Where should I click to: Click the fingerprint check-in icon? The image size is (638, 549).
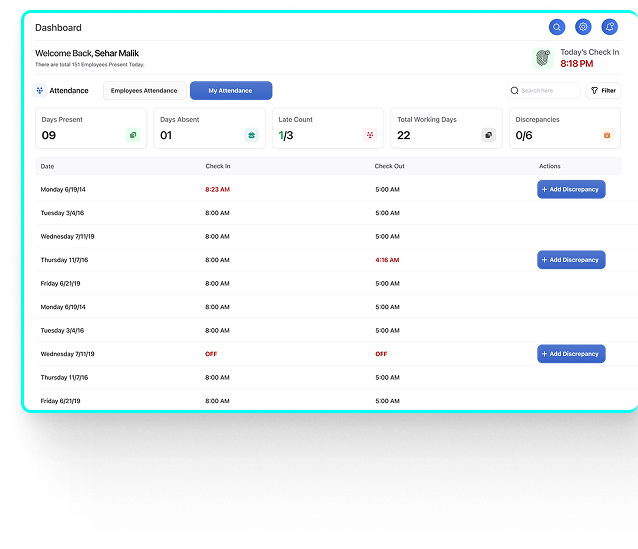click(543, 58)
